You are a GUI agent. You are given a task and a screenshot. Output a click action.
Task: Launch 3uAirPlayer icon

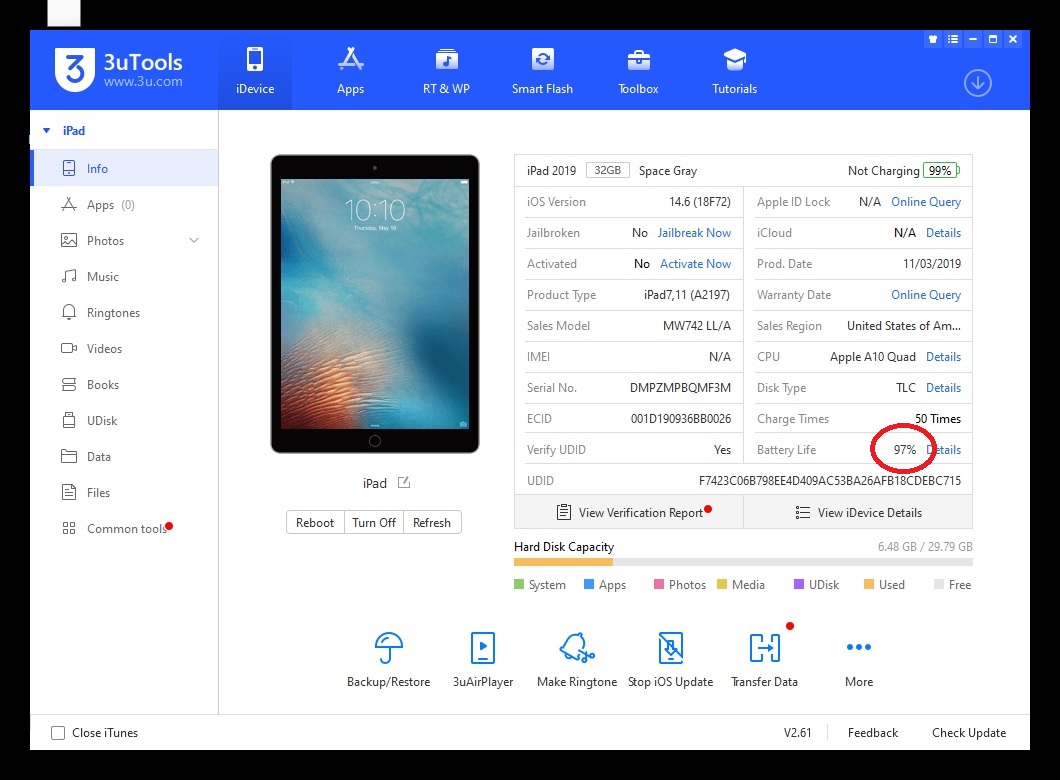(x=483, y=648)
